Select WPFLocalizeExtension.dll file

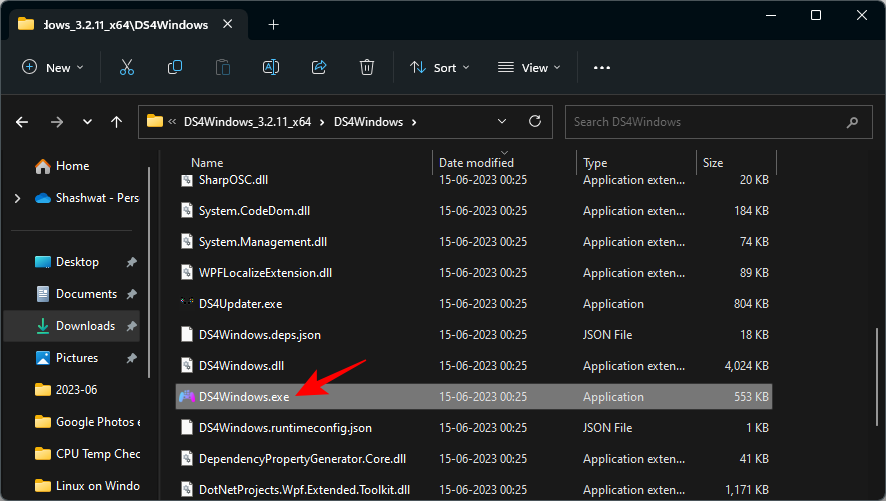[265, 273]
